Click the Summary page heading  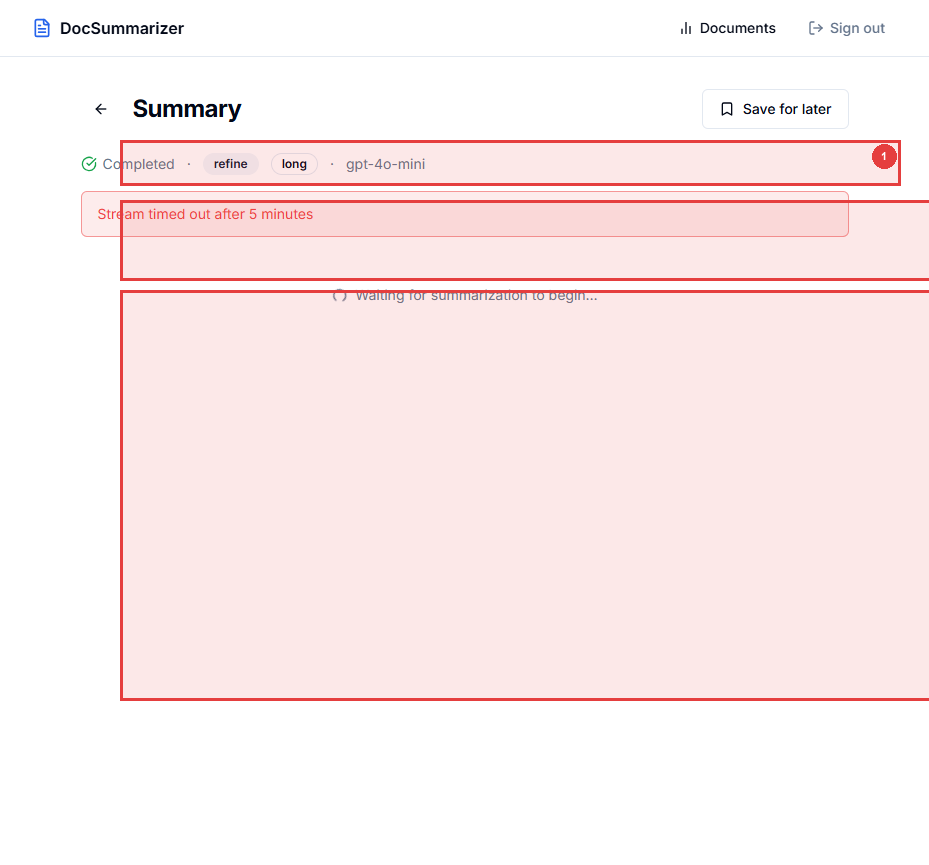(x=187, y=109)
